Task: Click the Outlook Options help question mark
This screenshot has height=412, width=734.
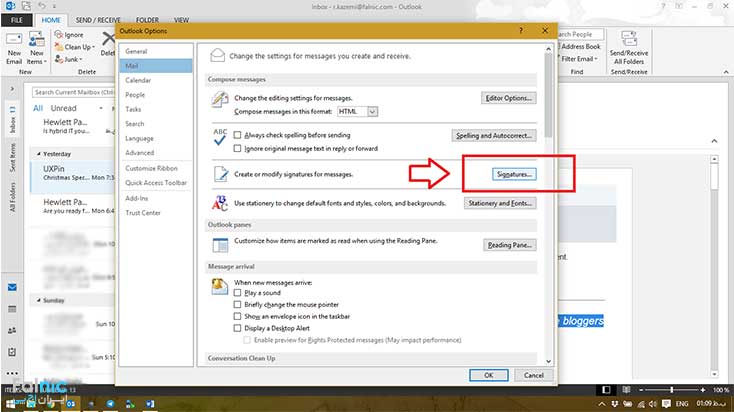Action: (521, 31)
